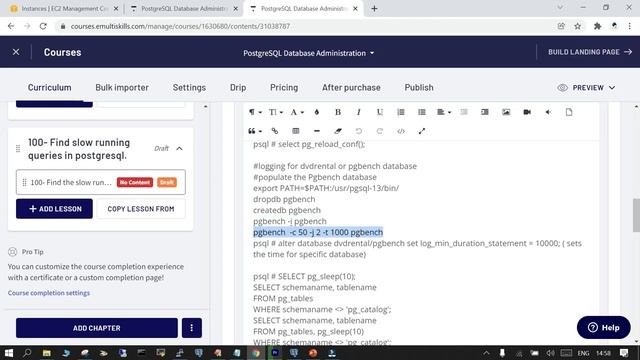Insert table in editor

(x=296, y=131)
